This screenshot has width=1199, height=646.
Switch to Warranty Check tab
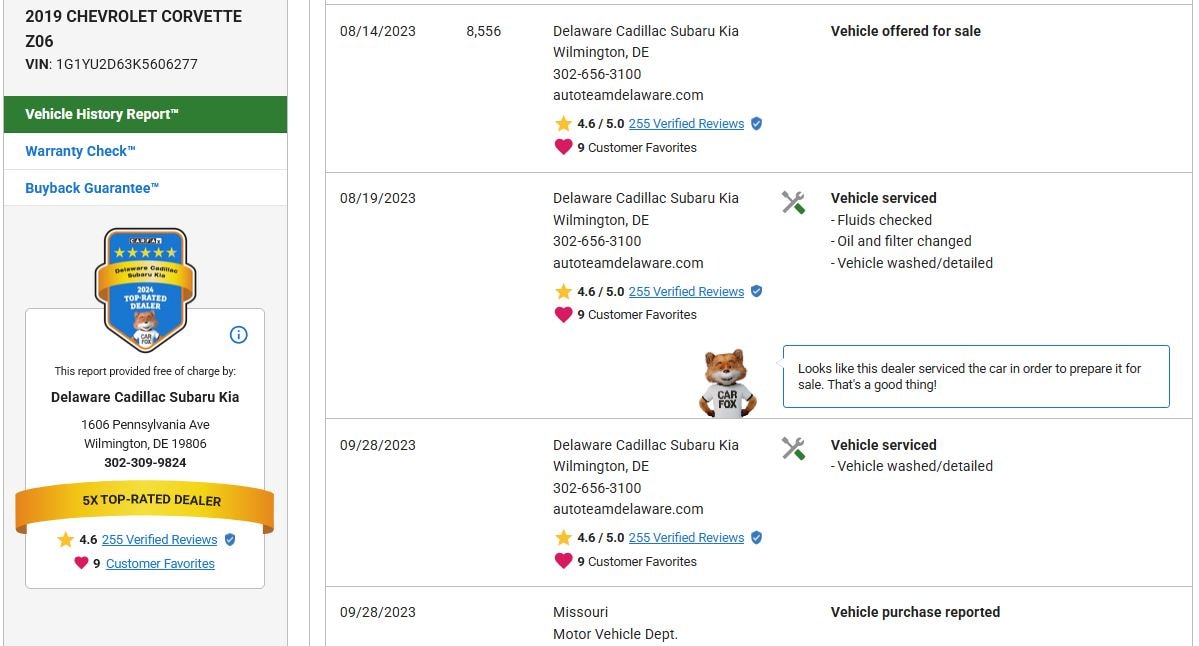pyautogui.click(x=80, y=151)
